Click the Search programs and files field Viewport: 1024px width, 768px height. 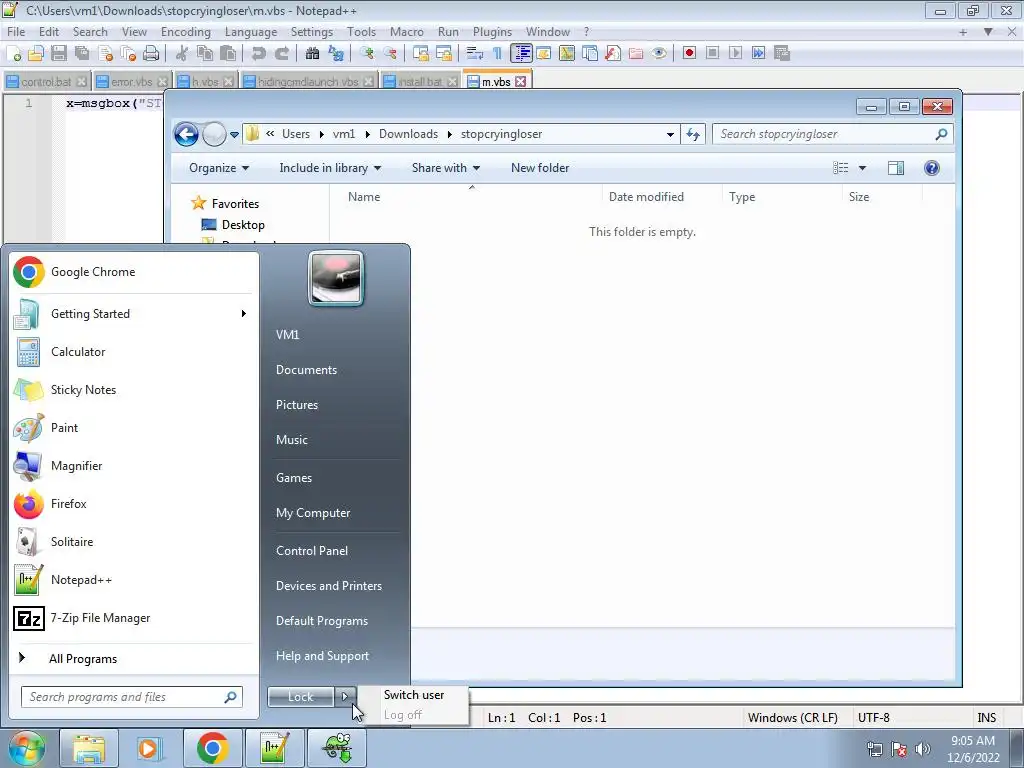pos(132,697)
